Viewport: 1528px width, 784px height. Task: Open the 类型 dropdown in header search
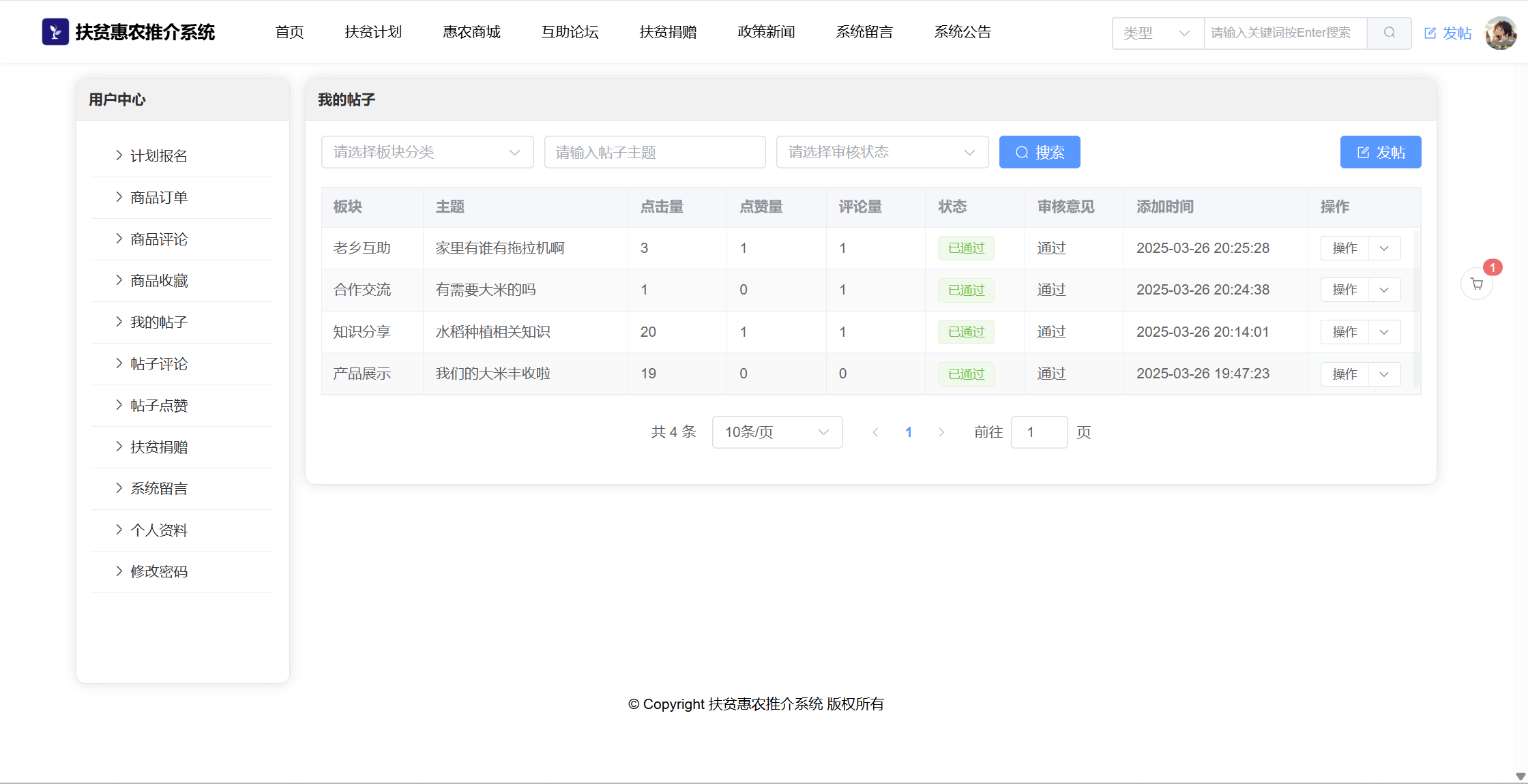(x=1157, y=33)
